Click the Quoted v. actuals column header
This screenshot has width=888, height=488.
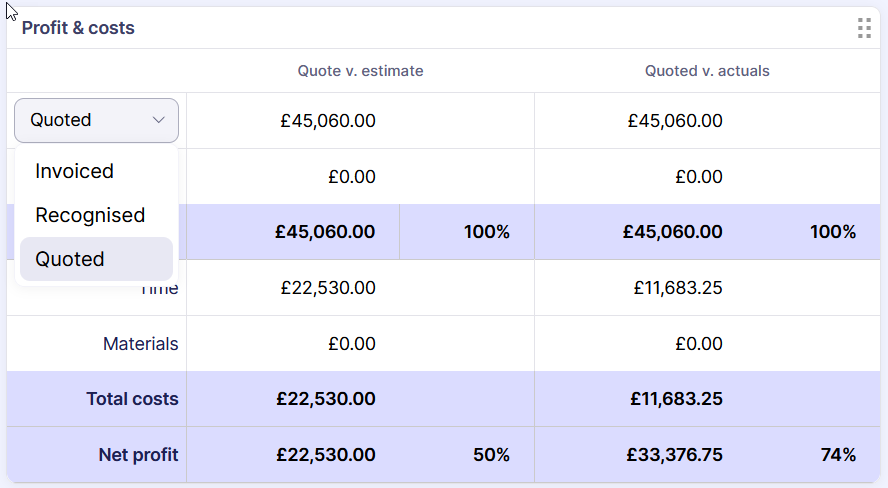click(707, 71)
